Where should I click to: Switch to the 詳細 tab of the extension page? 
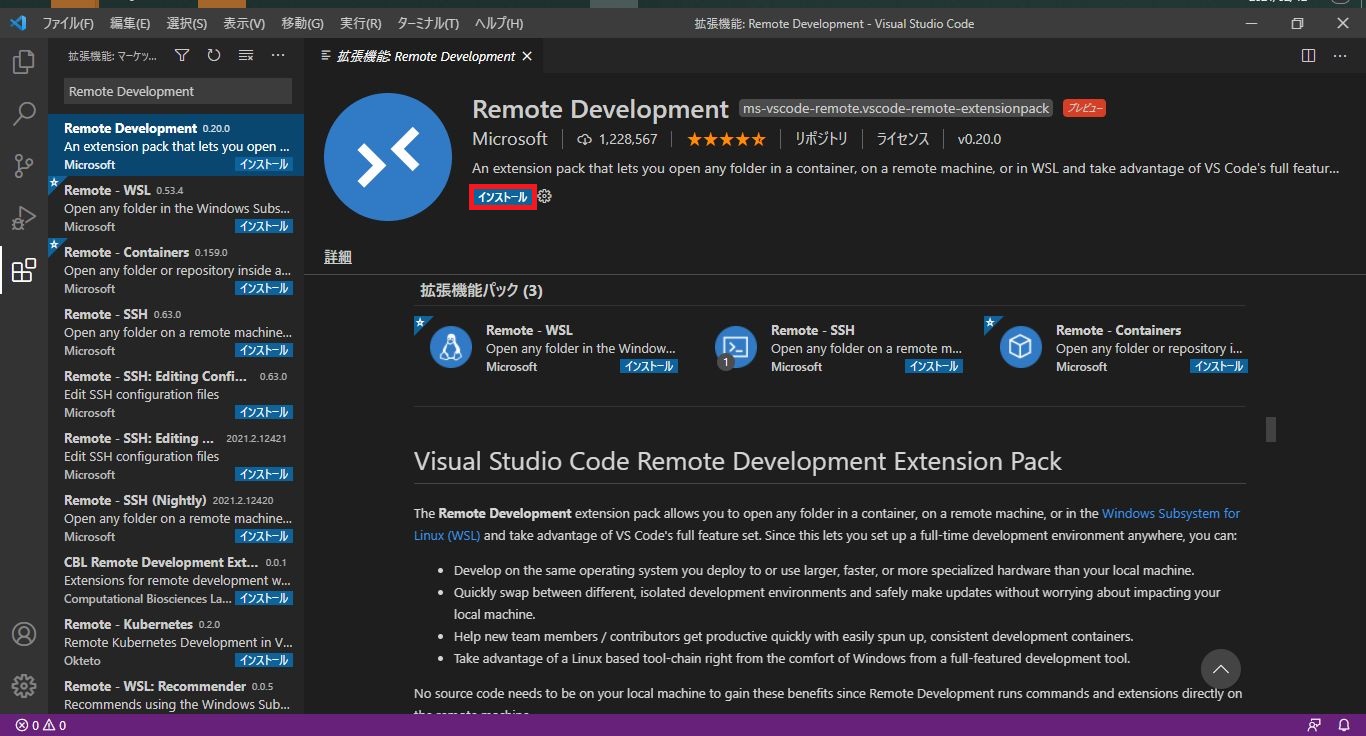pos(337,256)
